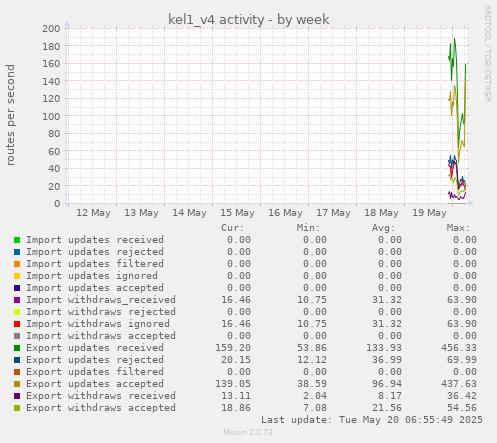Click the 'Import withdraws rejected' legend label
Image resolution: width=497 pixels, height=443 pixels.
pyautogui.click(x=101, y=312)
